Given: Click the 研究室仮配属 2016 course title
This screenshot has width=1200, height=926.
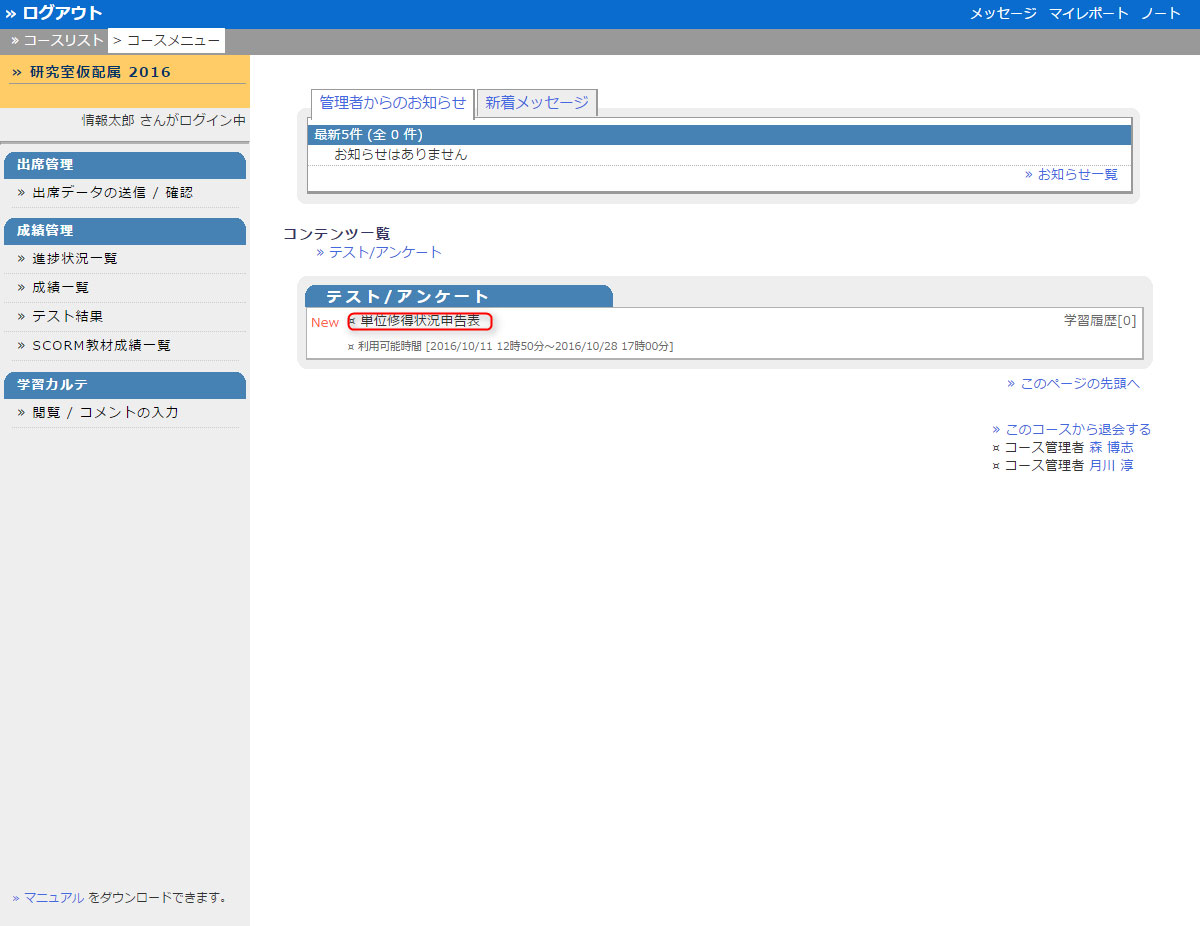Looking at the screenshot, I should pyautogui.click(x=100, y=72).
